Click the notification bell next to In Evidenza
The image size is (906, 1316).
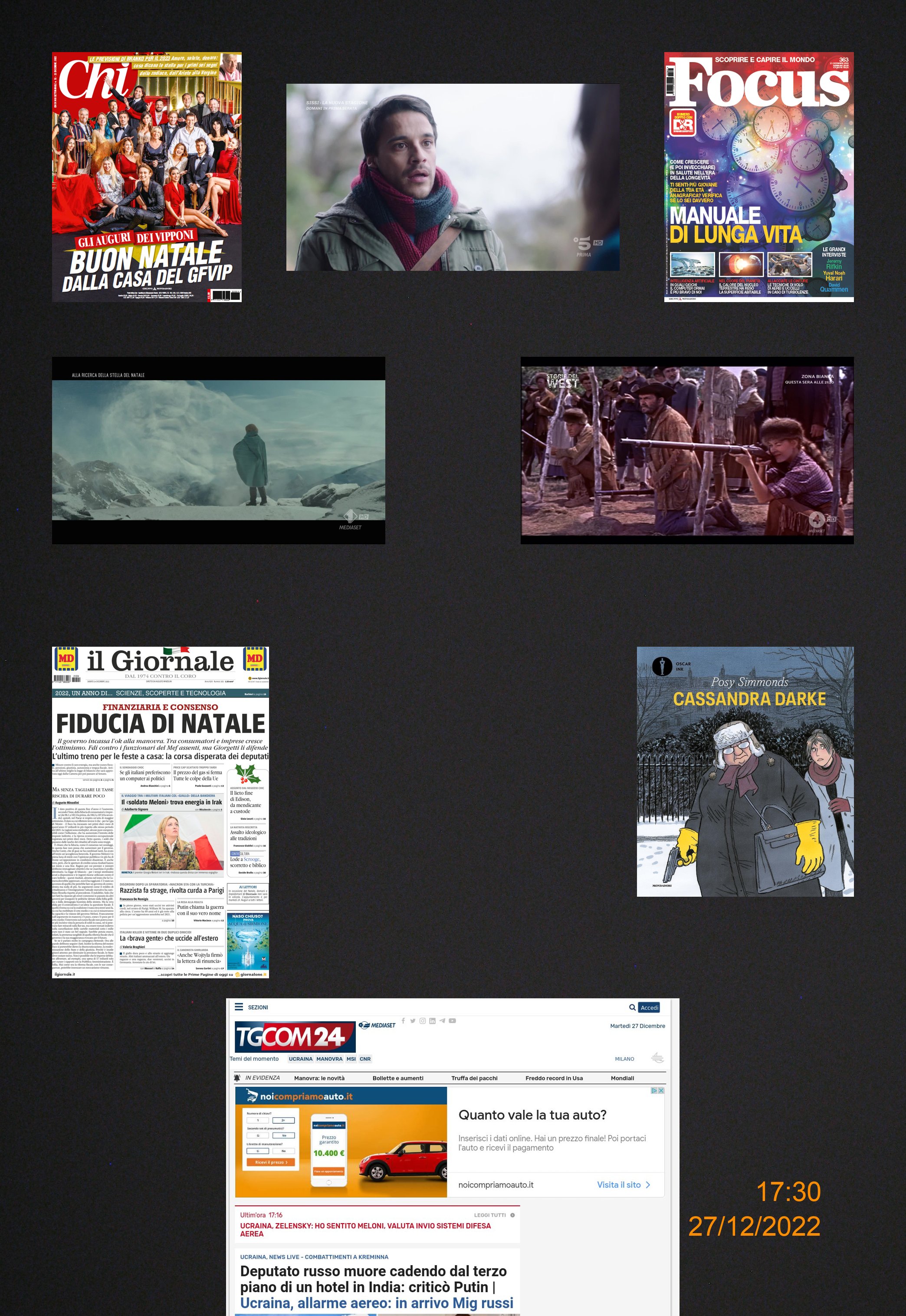[237, 1078]
